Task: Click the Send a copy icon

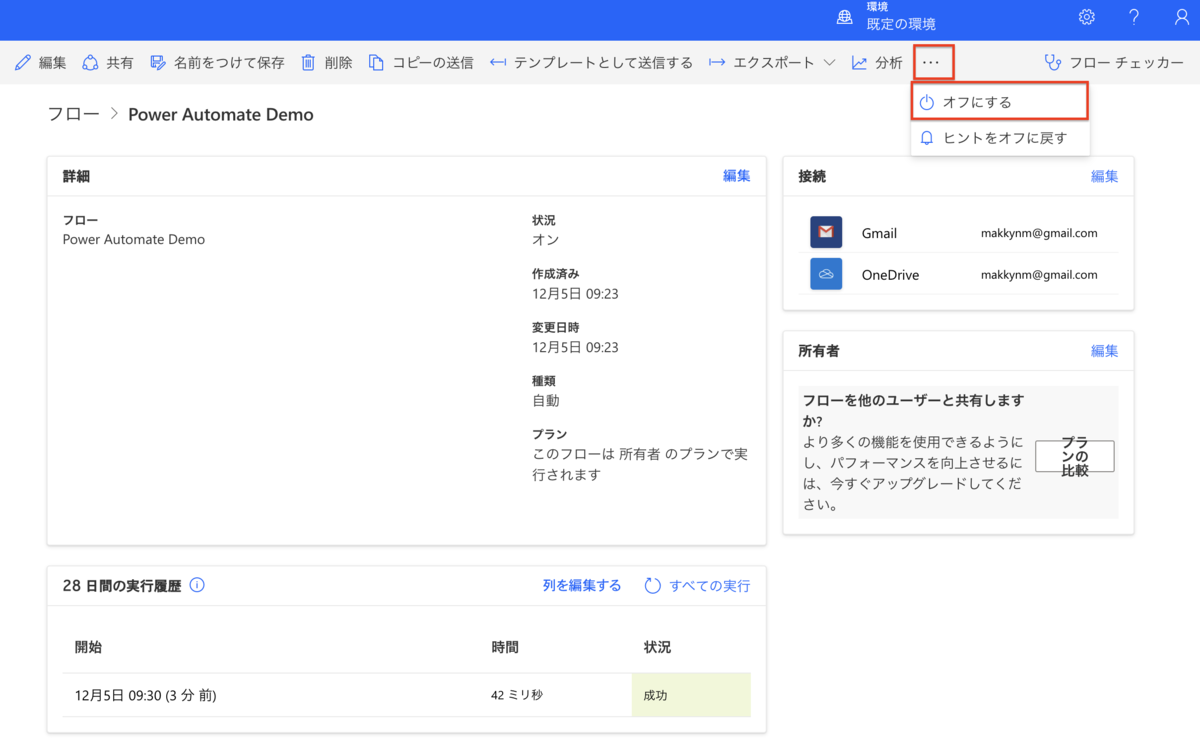Action: pyautogui.click(x=376, y=63)
